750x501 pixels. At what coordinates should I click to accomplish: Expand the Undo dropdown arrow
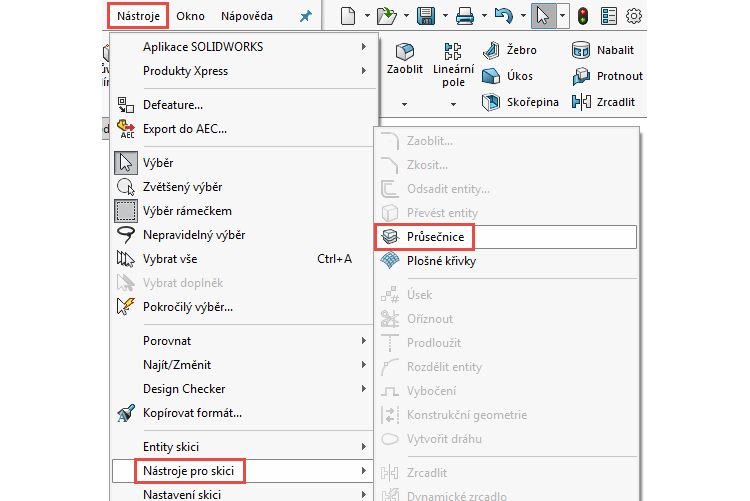(523, 16)
